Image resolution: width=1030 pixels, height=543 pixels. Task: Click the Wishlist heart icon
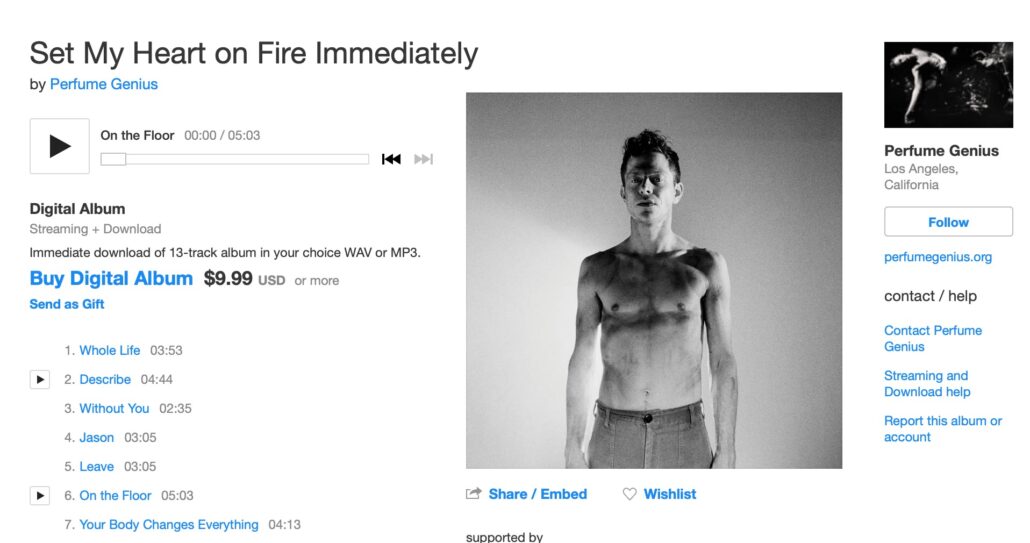coord(629,494)
